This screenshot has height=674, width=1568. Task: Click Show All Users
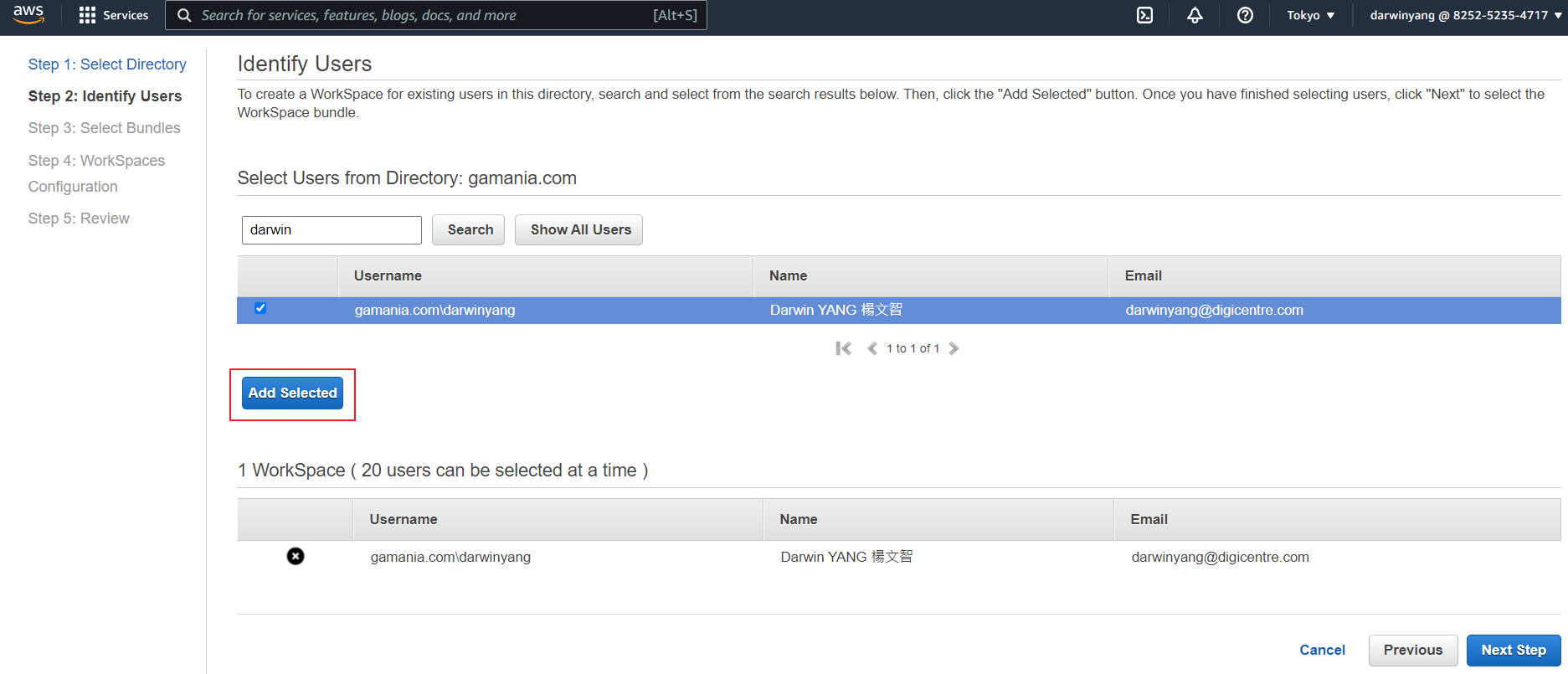pos(579,229)
